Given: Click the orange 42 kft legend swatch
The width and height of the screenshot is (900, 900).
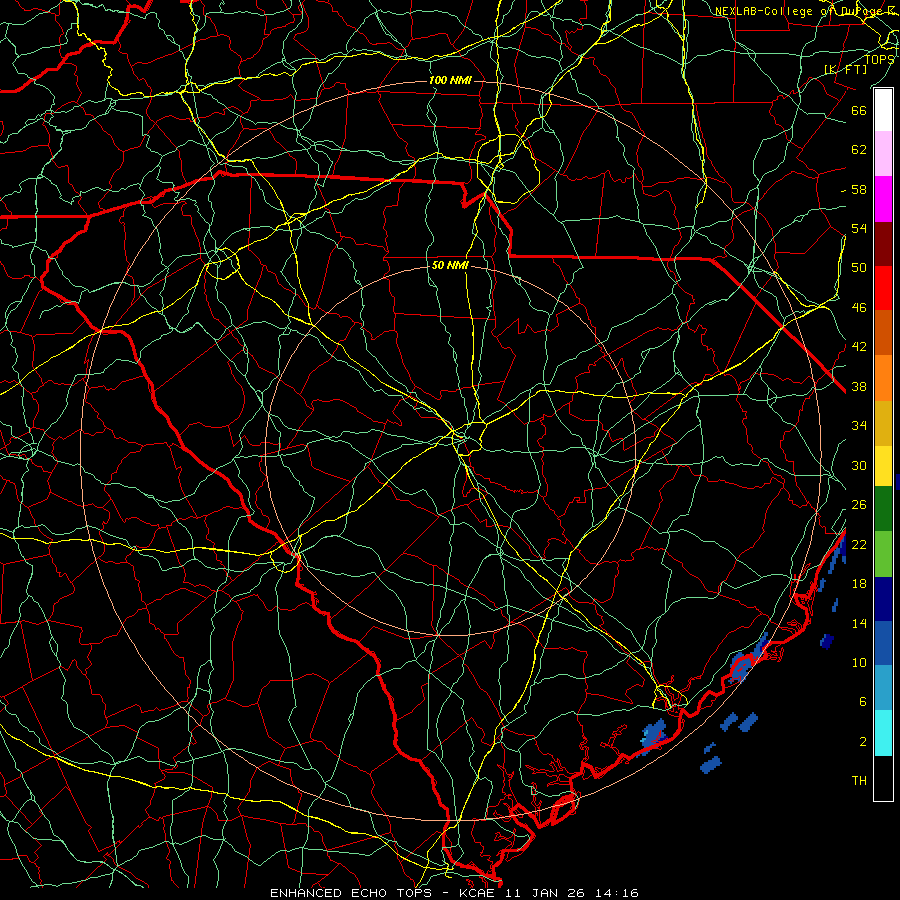Looking at the screenshot, I should pyautogui.click(x=883, y=378).
